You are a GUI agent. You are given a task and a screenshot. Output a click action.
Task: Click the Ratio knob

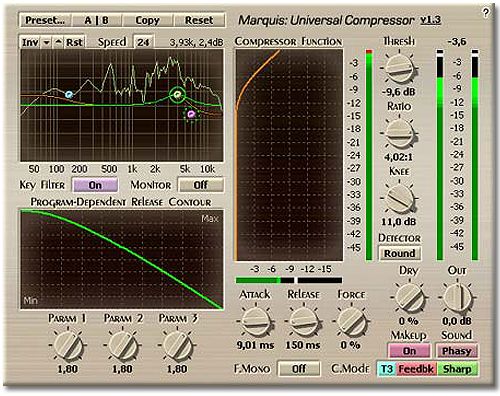399,133
